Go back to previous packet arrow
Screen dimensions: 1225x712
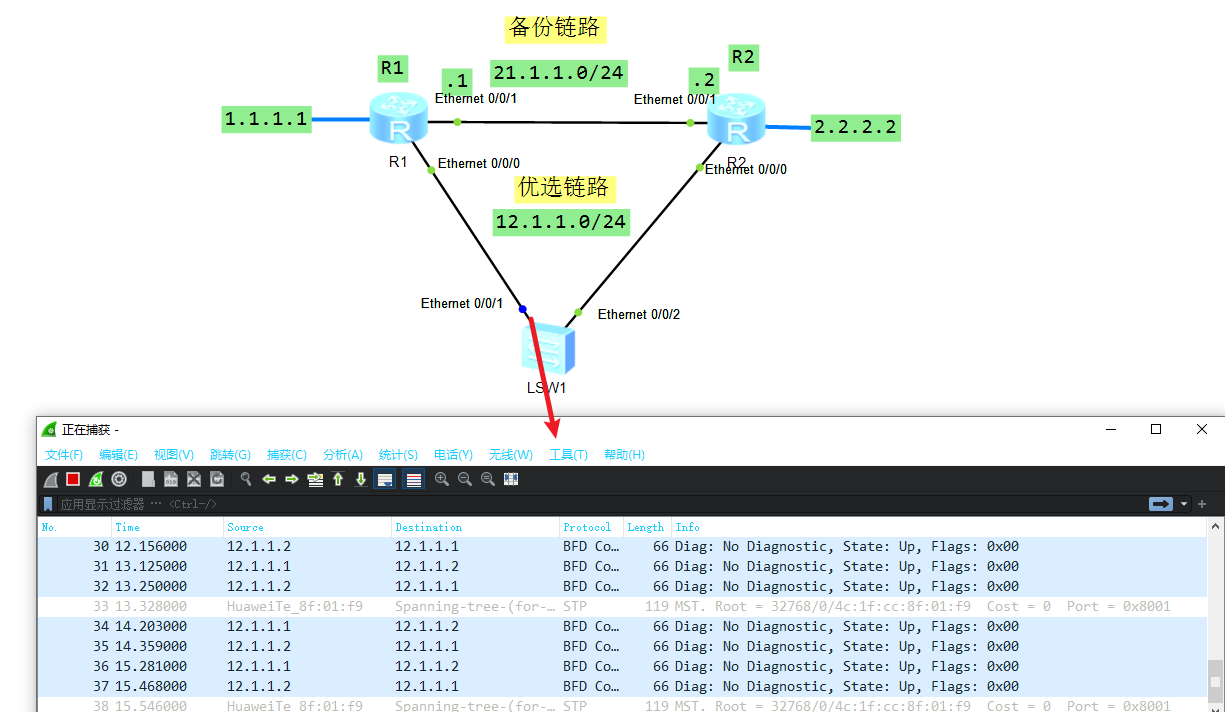[x=269, y=479]
